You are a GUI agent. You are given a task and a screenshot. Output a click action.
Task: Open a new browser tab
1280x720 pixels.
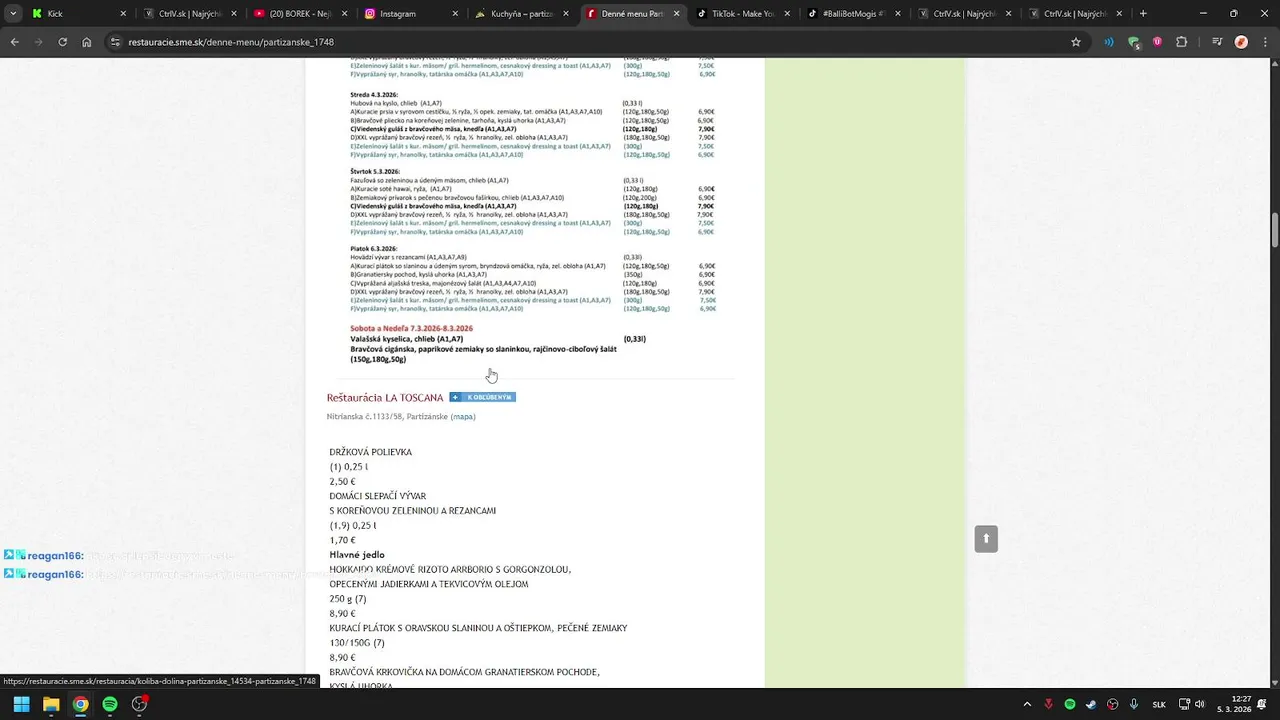[x=1143, y=14]
